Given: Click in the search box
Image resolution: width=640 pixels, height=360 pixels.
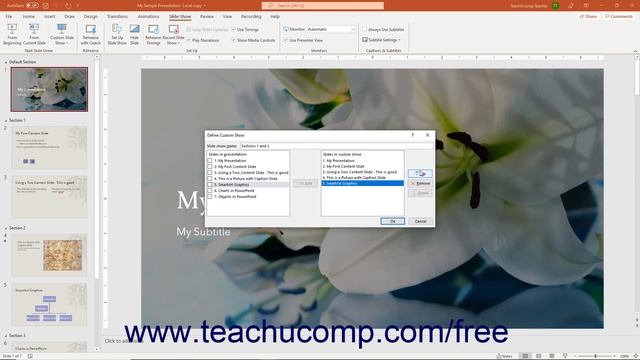Looking at the screenshot, I should coord(322,6).
